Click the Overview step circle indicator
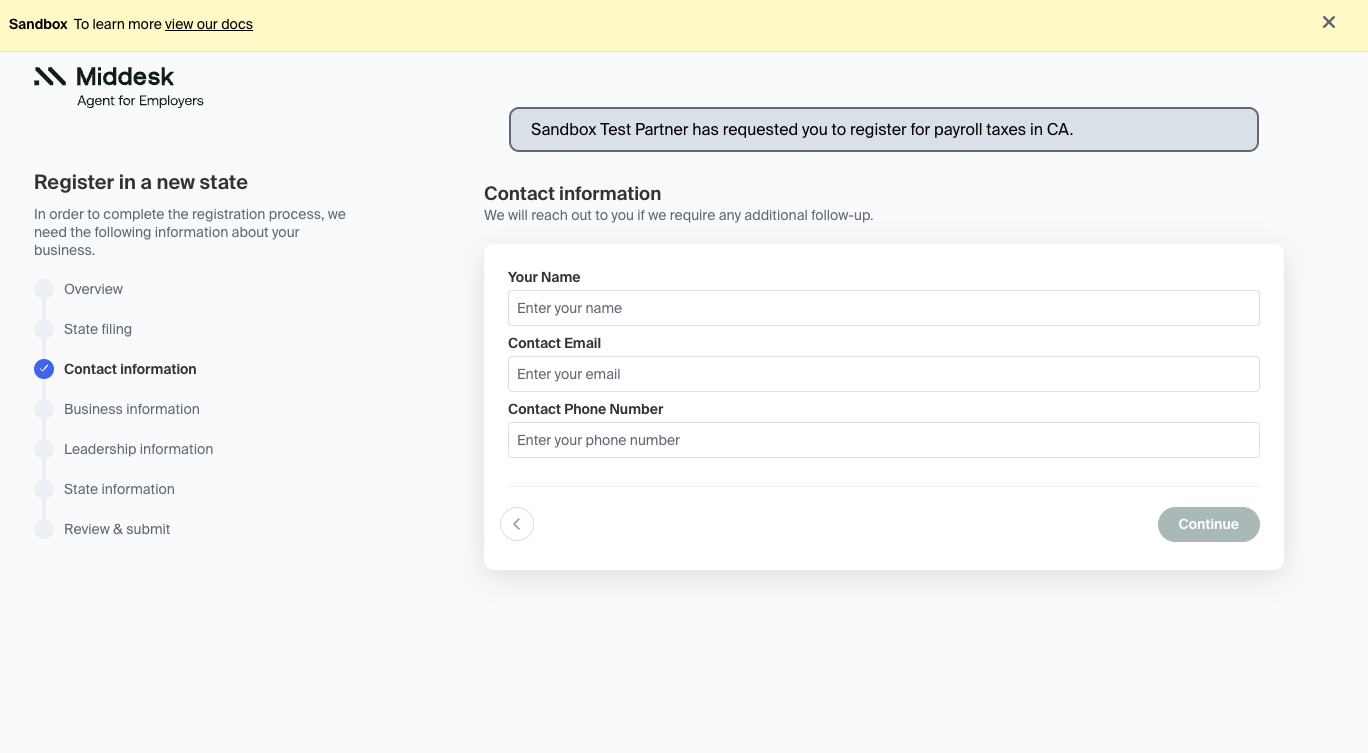 (44, 289)
